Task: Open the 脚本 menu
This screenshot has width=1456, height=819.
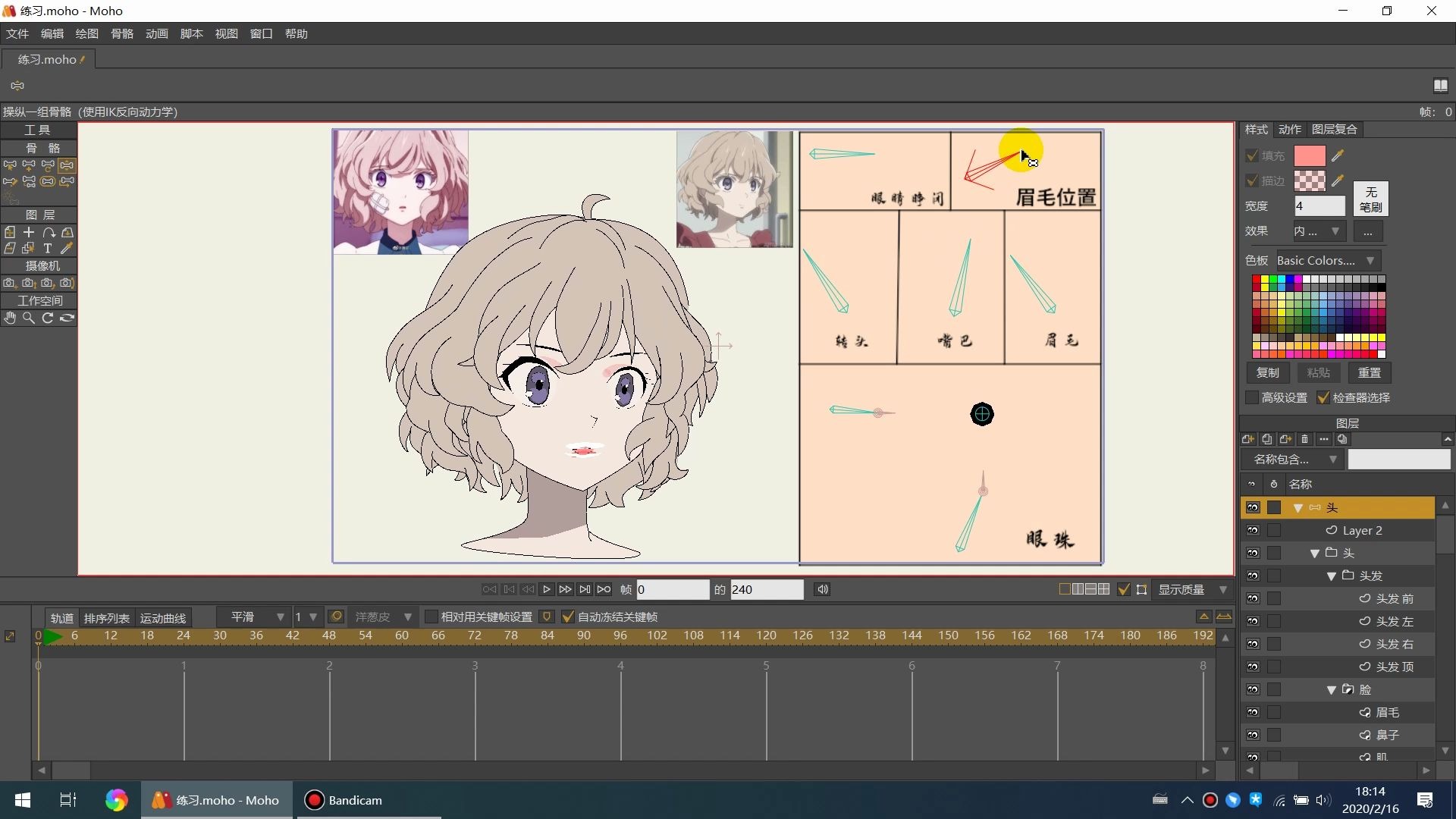Action: (192, 33)
